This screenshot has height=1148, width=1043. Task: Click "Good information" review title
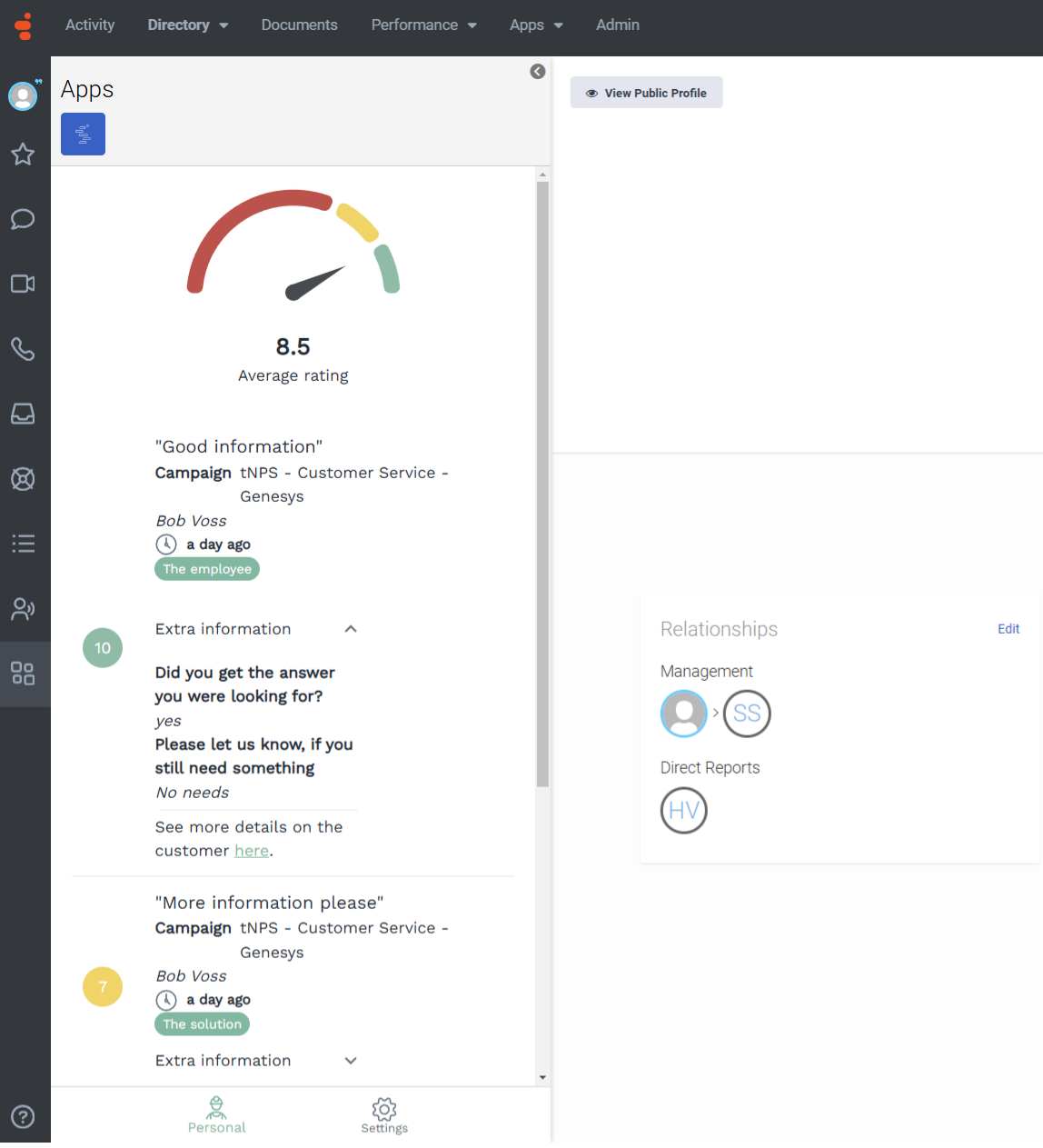pos(239,446)
